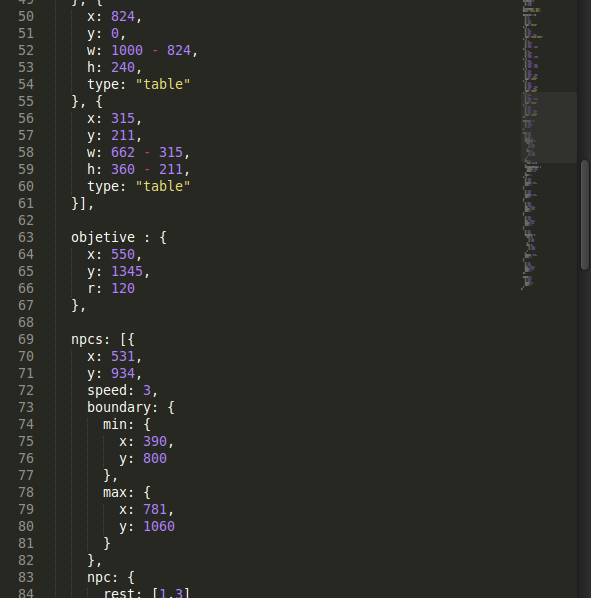Click the "objetive : {" key
The image size is (591, 598).
tap(119, 238)
